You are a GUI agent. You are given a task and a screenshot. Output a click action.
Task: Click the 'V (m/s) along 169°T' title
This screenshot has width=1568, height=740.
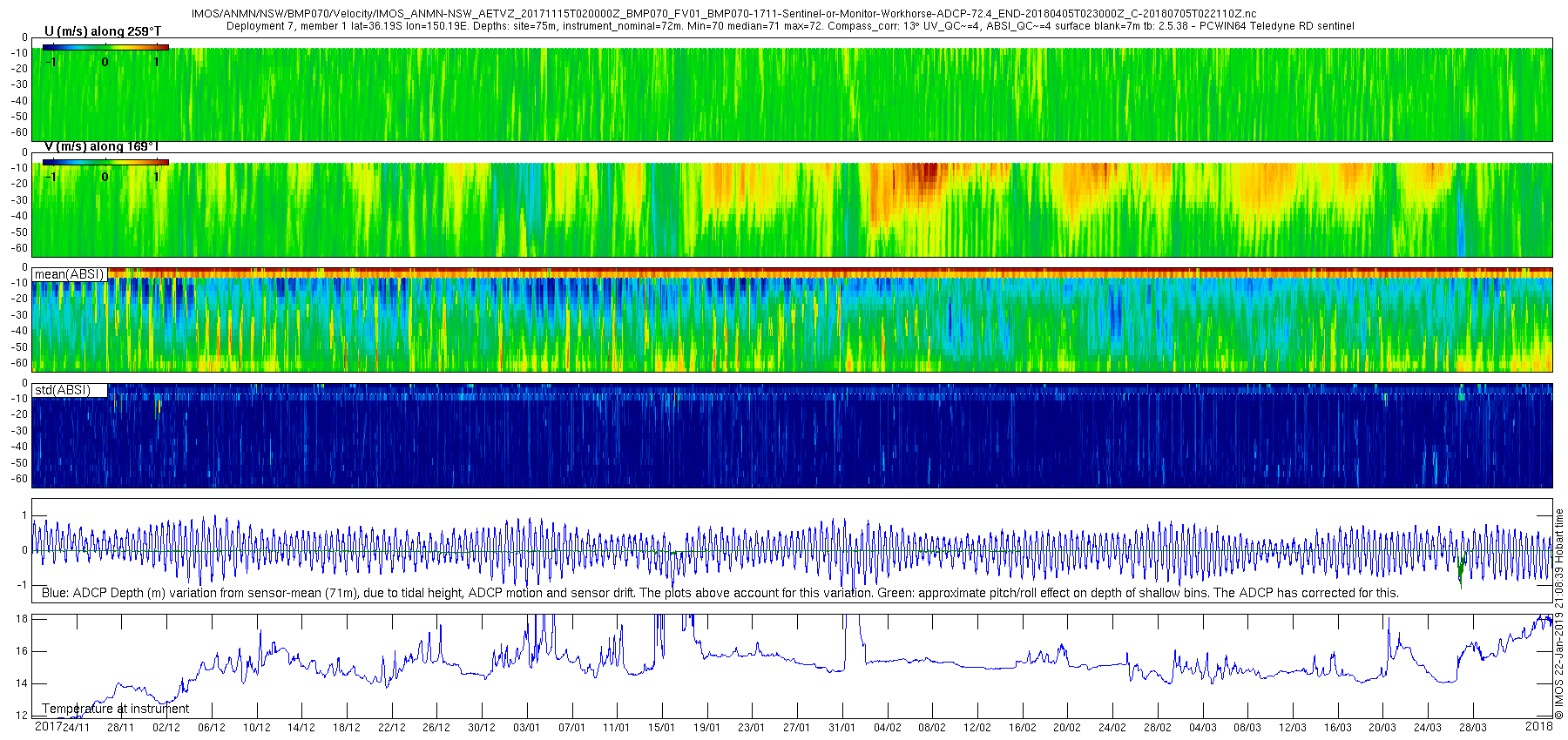pos(102,146)
